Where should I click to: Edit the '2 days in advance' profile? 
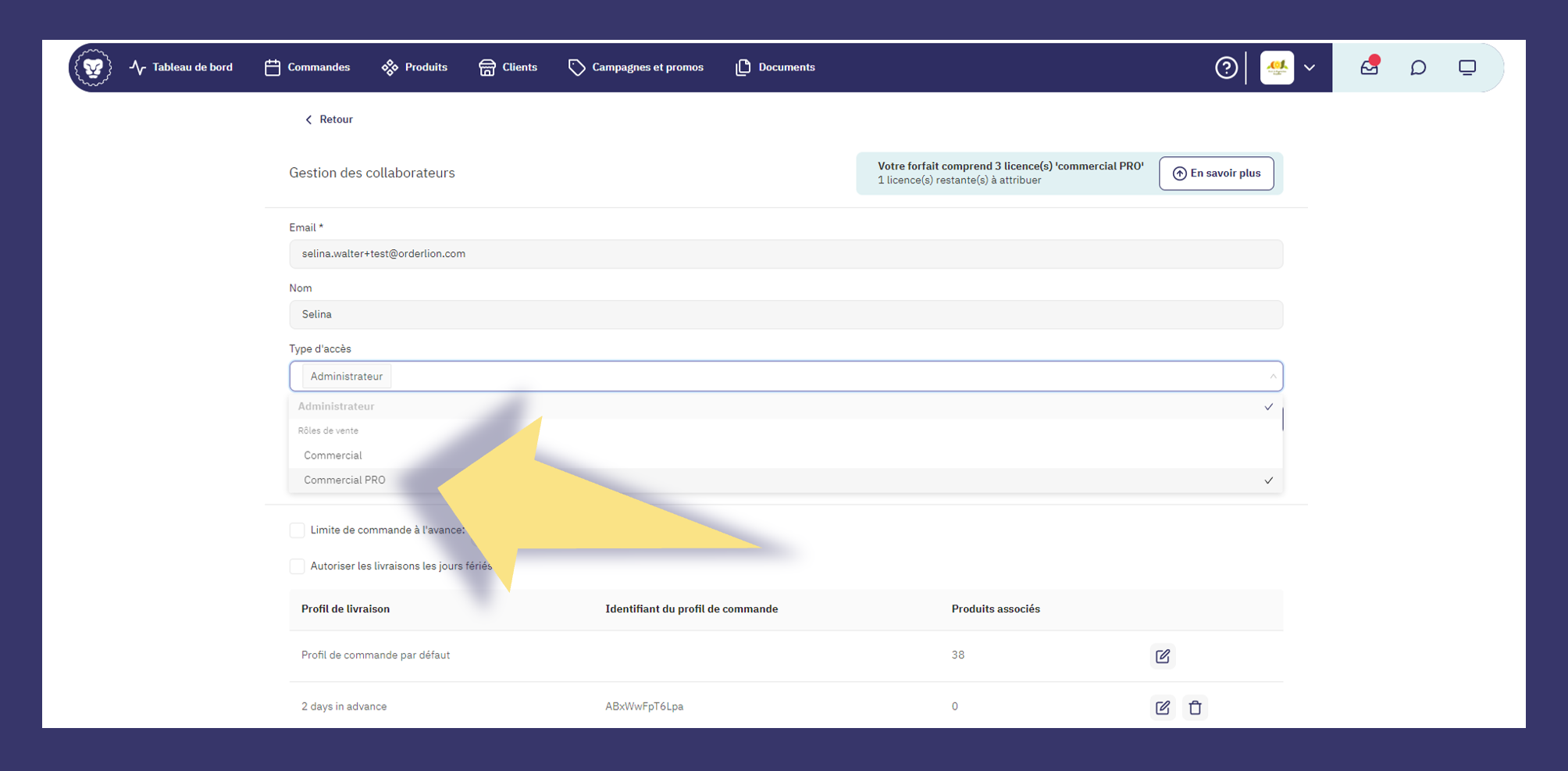(x=1162, y=708)
